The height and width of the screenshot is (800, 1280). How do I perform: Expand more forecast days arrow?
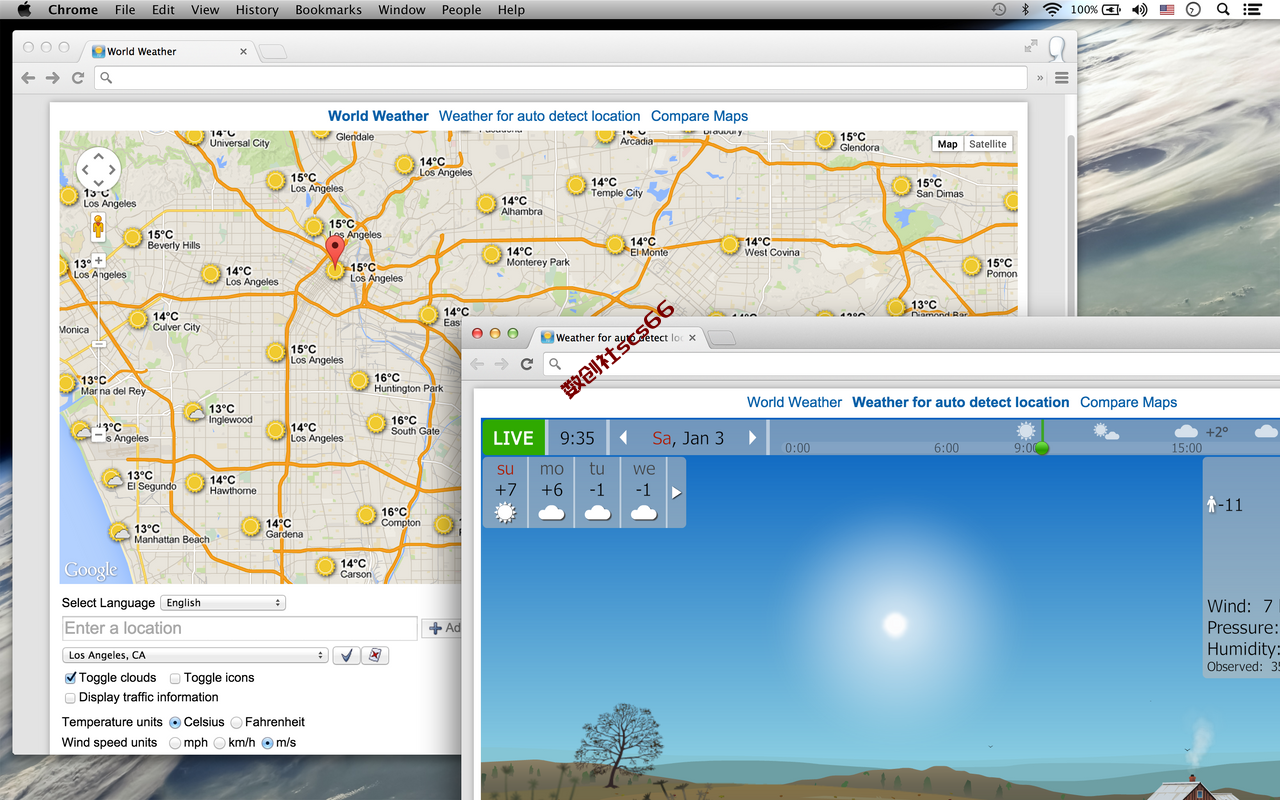coord(676,493)
